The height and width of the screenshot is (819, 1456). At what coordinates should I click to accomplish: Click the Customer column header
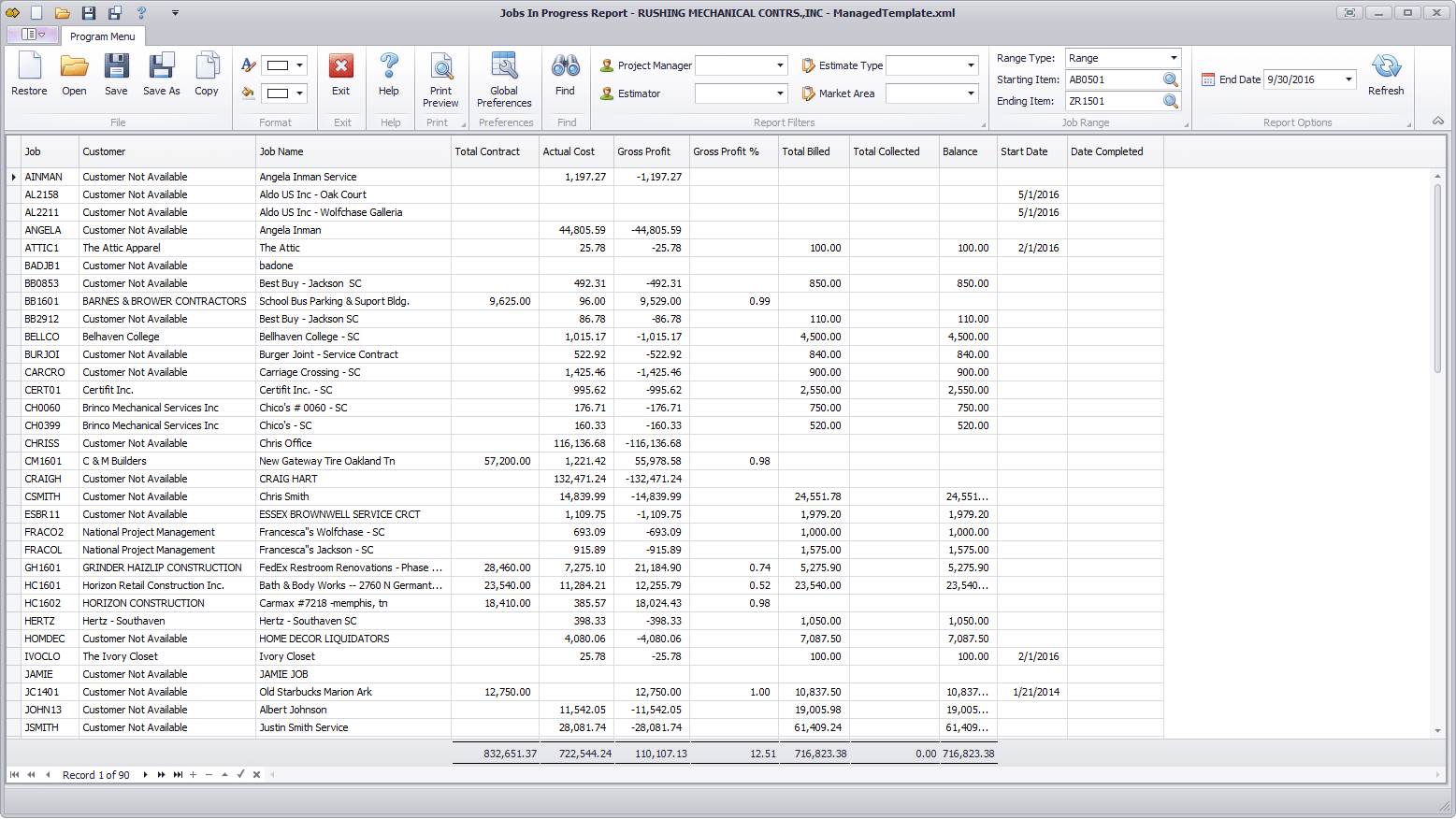click(104, 151)
